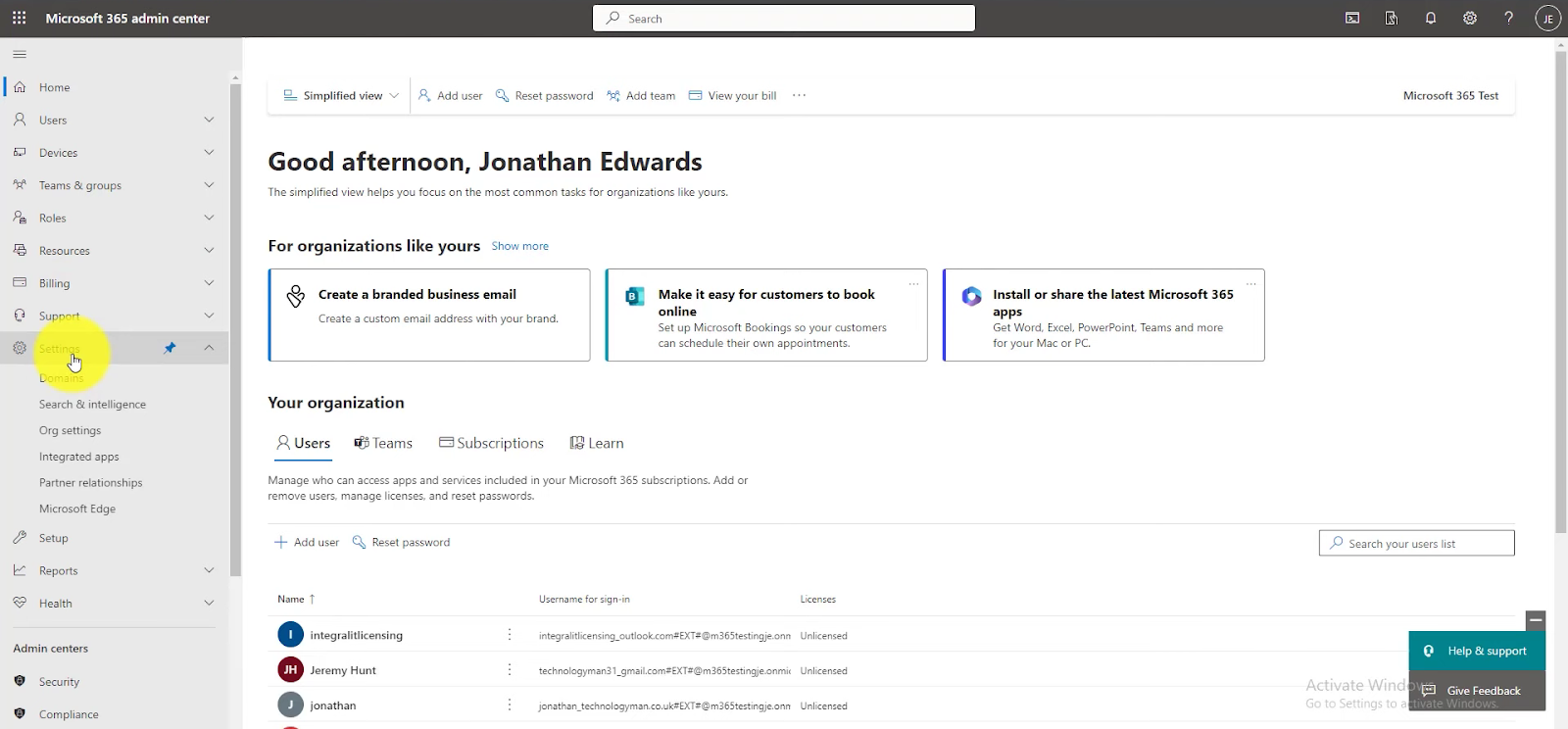Click more options ellipsis for Jeremy Hunt
This screenshot has height=729, width=1568.
(x=510, y=670)
